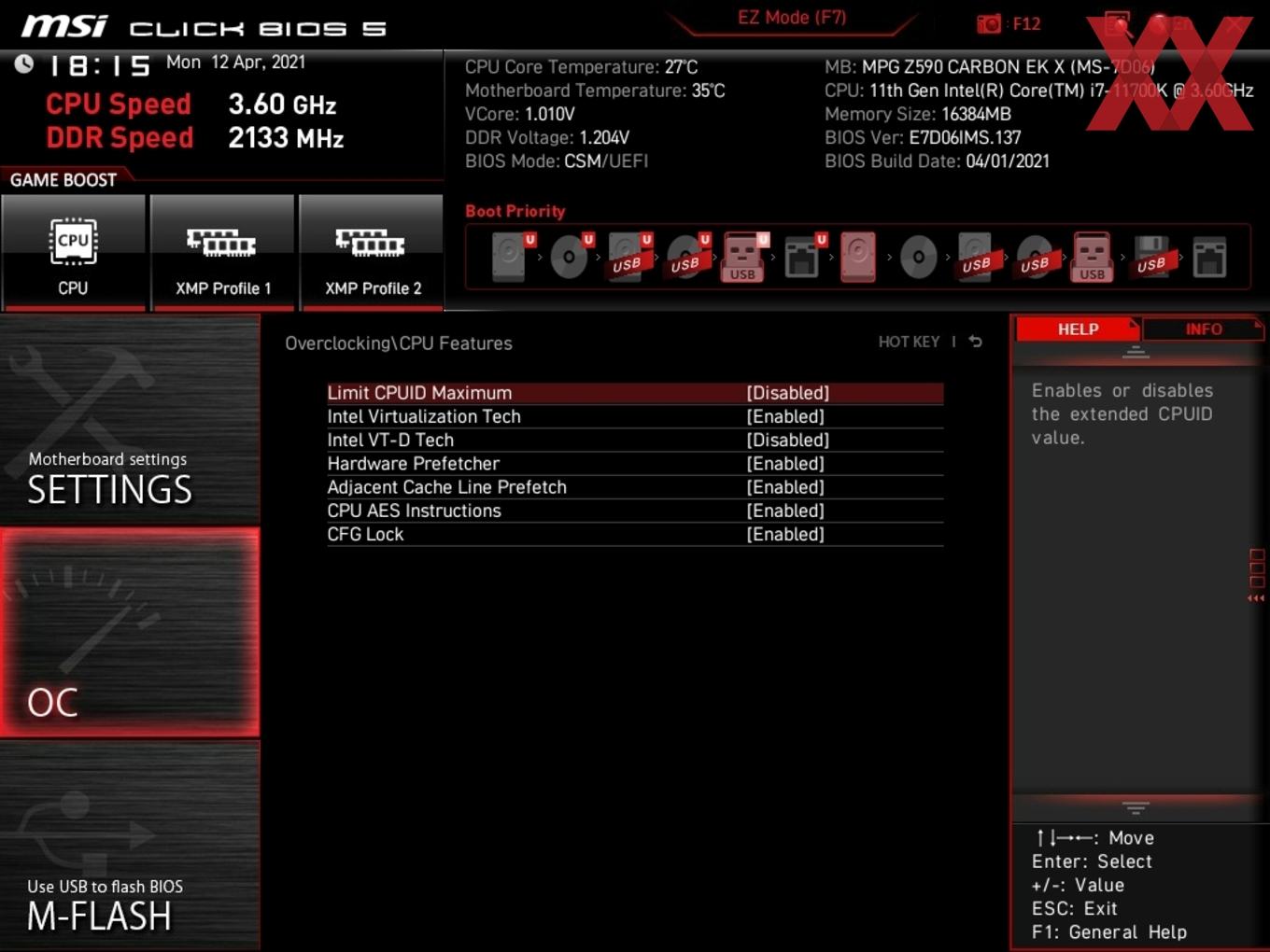Select the UEFI USB key boot icon
Image resolution: width=1270 pixels, height=952 pixels.
pos(745,257)
